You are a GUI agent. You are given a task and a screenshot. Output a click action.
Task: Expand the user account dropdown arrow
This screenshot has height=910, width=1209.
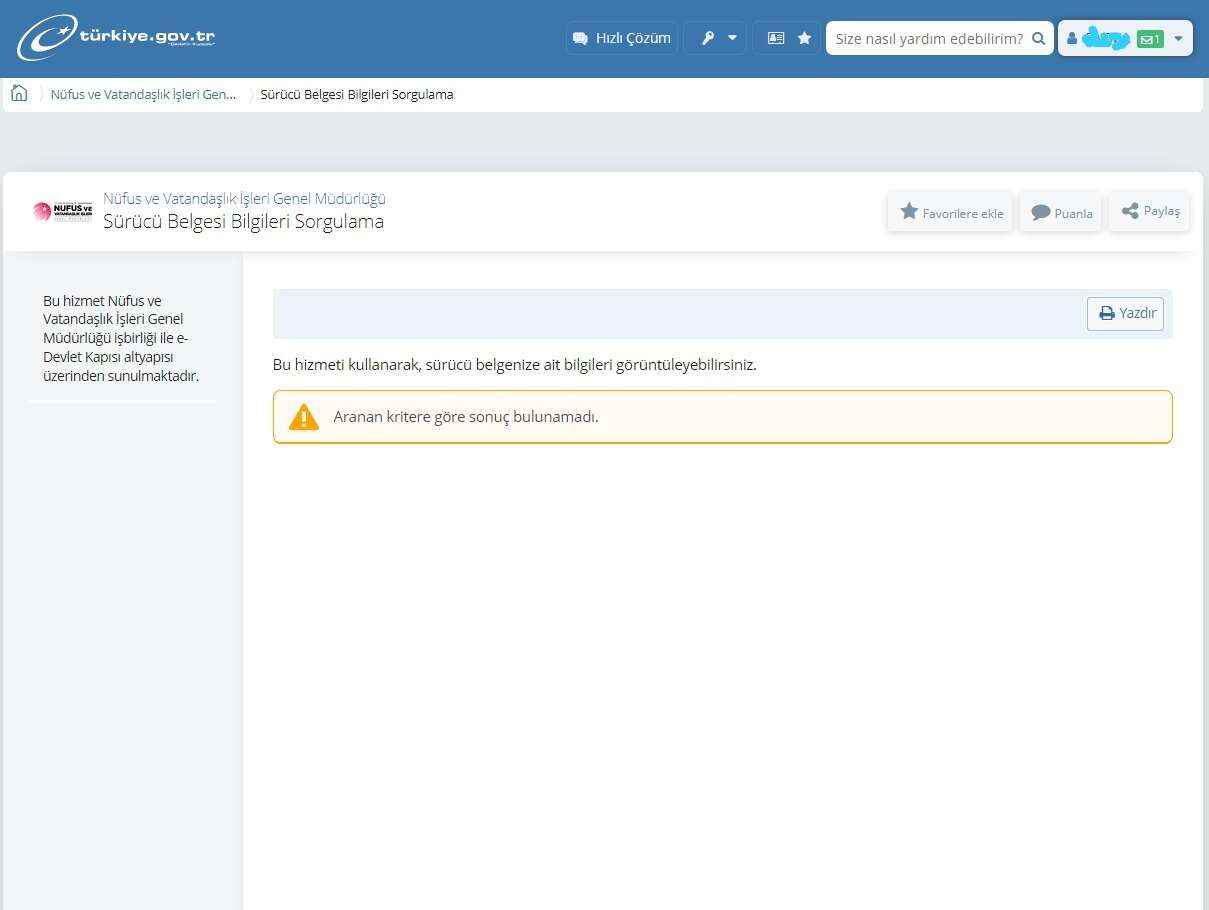1178,39
